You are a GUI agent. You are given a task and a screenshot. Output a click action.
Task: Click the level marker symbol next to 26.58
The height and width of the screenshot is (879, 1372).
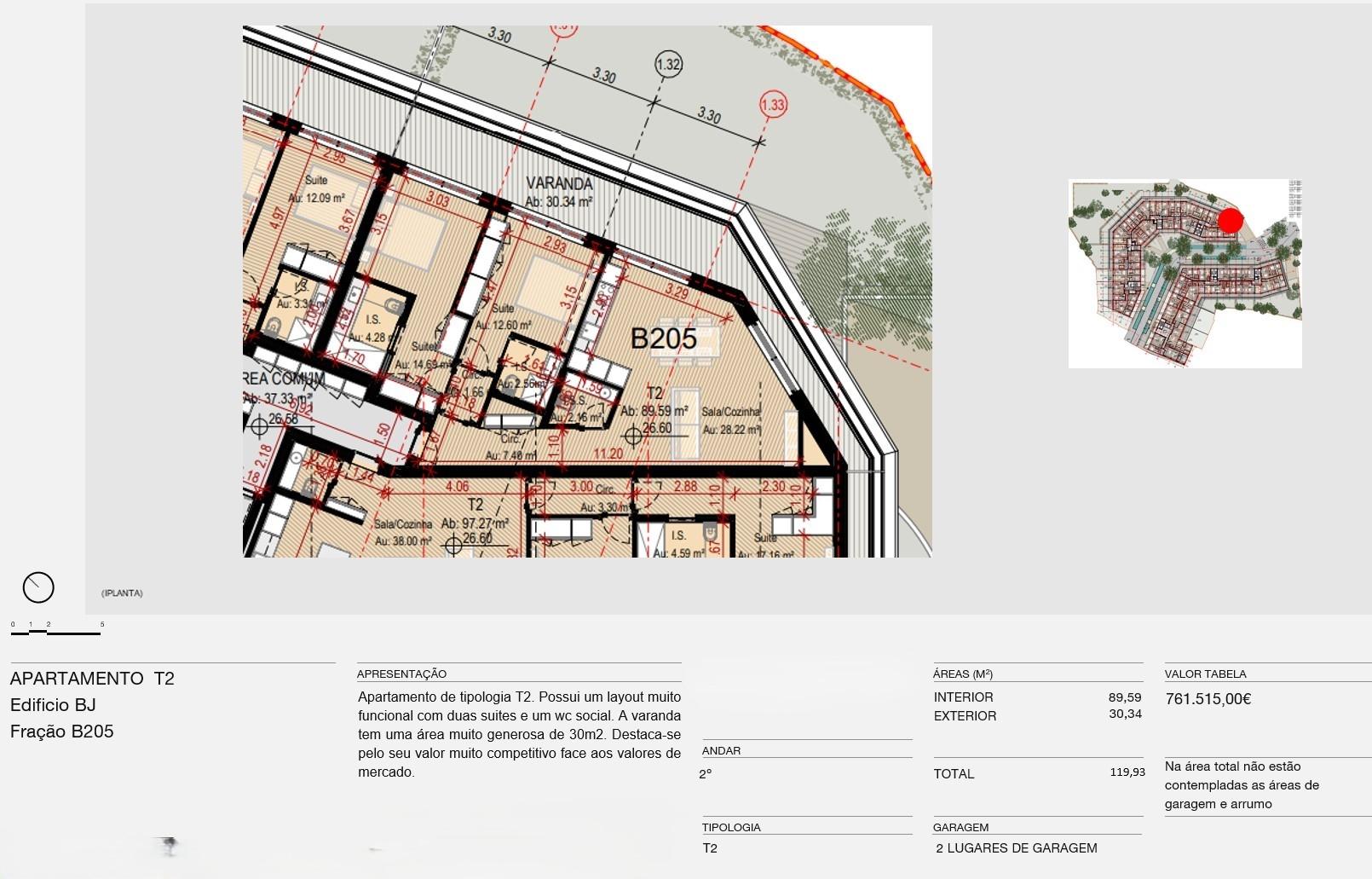point(260,425)
